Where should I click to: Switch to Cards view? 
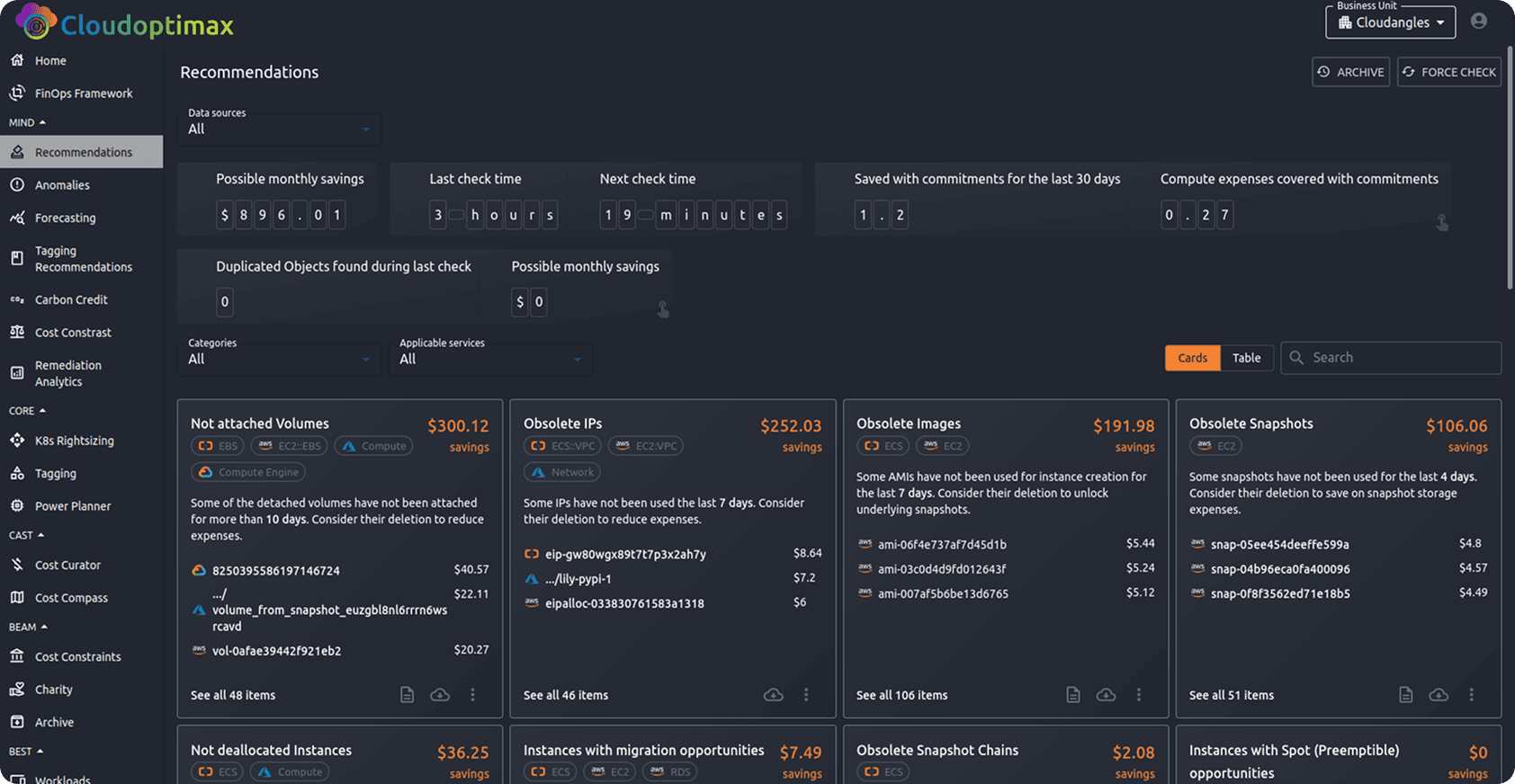(1193, 358)
